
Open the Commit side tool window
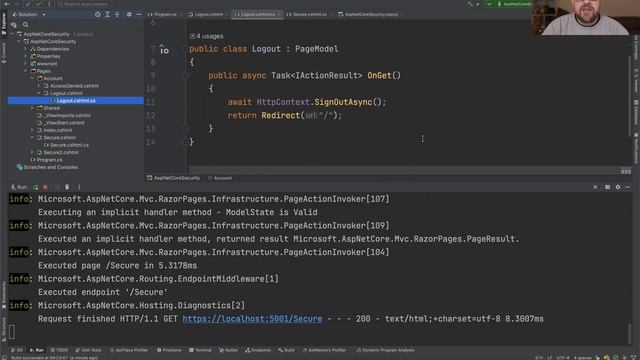coord(4,52)
